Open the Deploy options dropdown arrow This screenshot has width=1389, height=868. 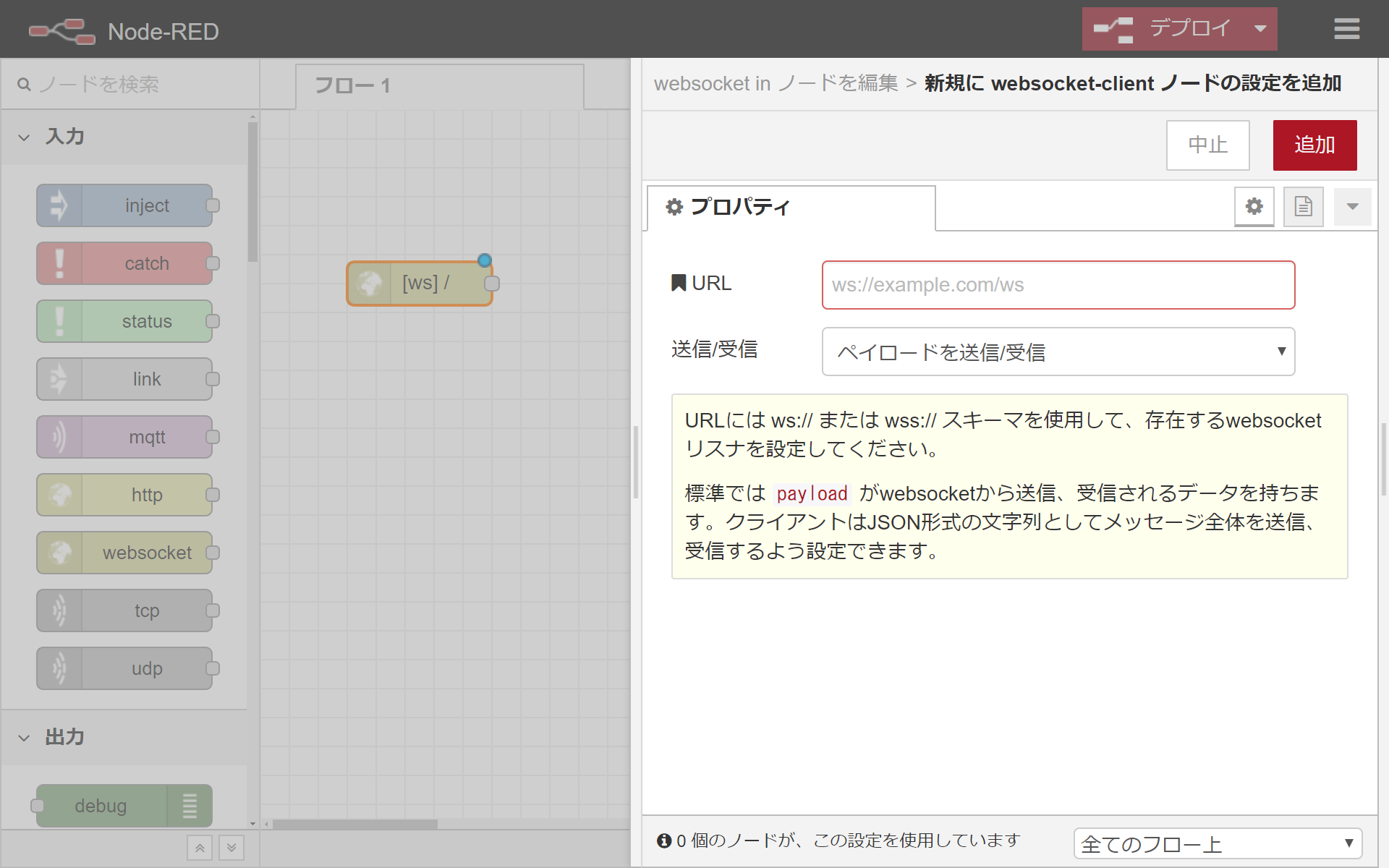point(1260,29)
